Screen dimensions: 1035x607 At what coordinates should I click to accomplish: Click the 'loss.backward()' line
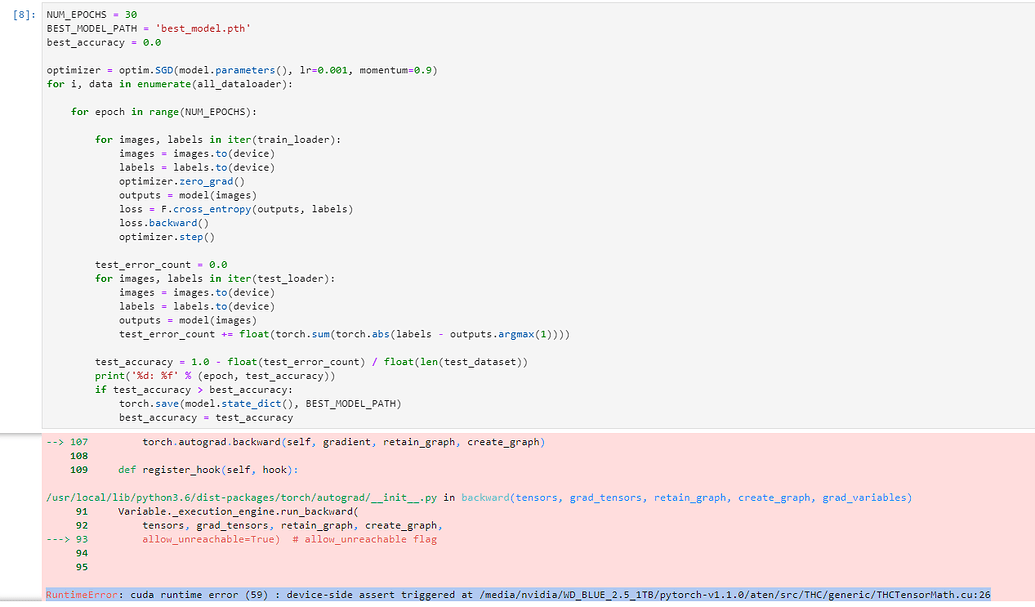(164, 222)
